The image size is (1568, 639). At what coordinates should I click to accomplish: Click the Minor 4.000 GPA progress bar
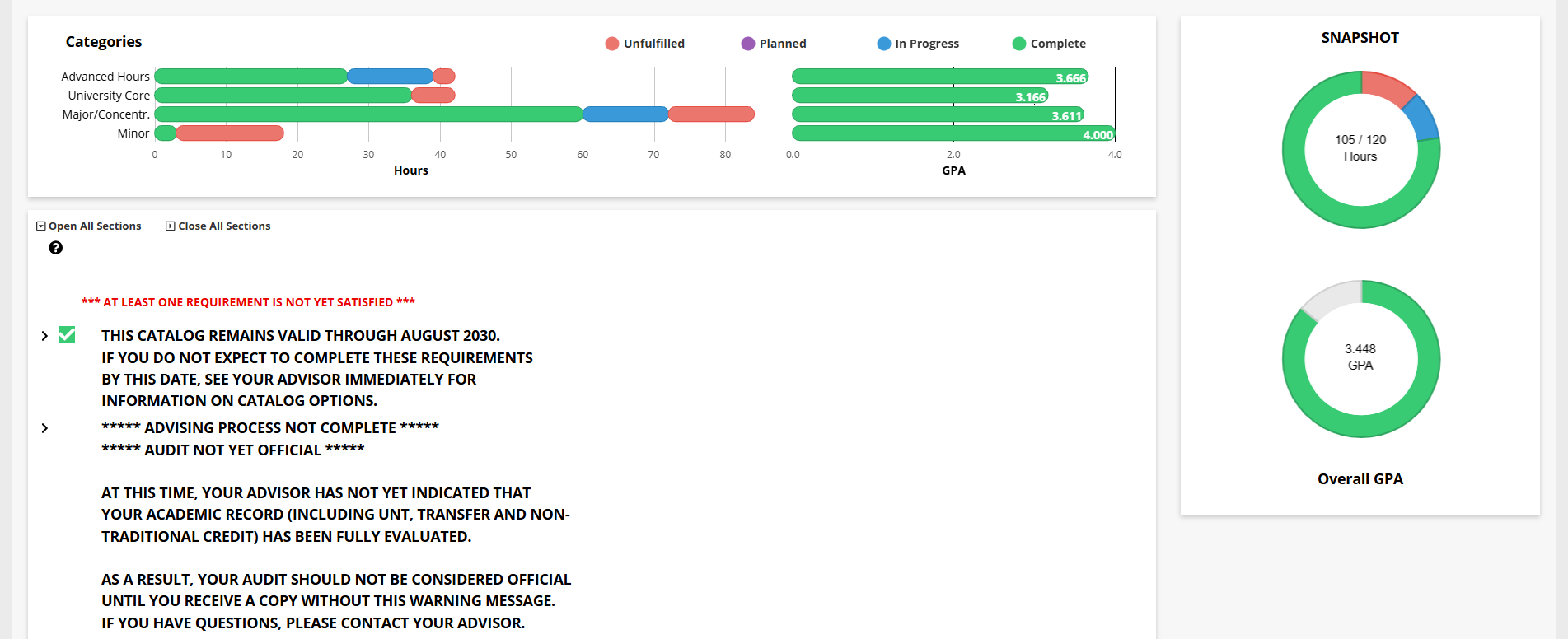[x=948, y=133]
